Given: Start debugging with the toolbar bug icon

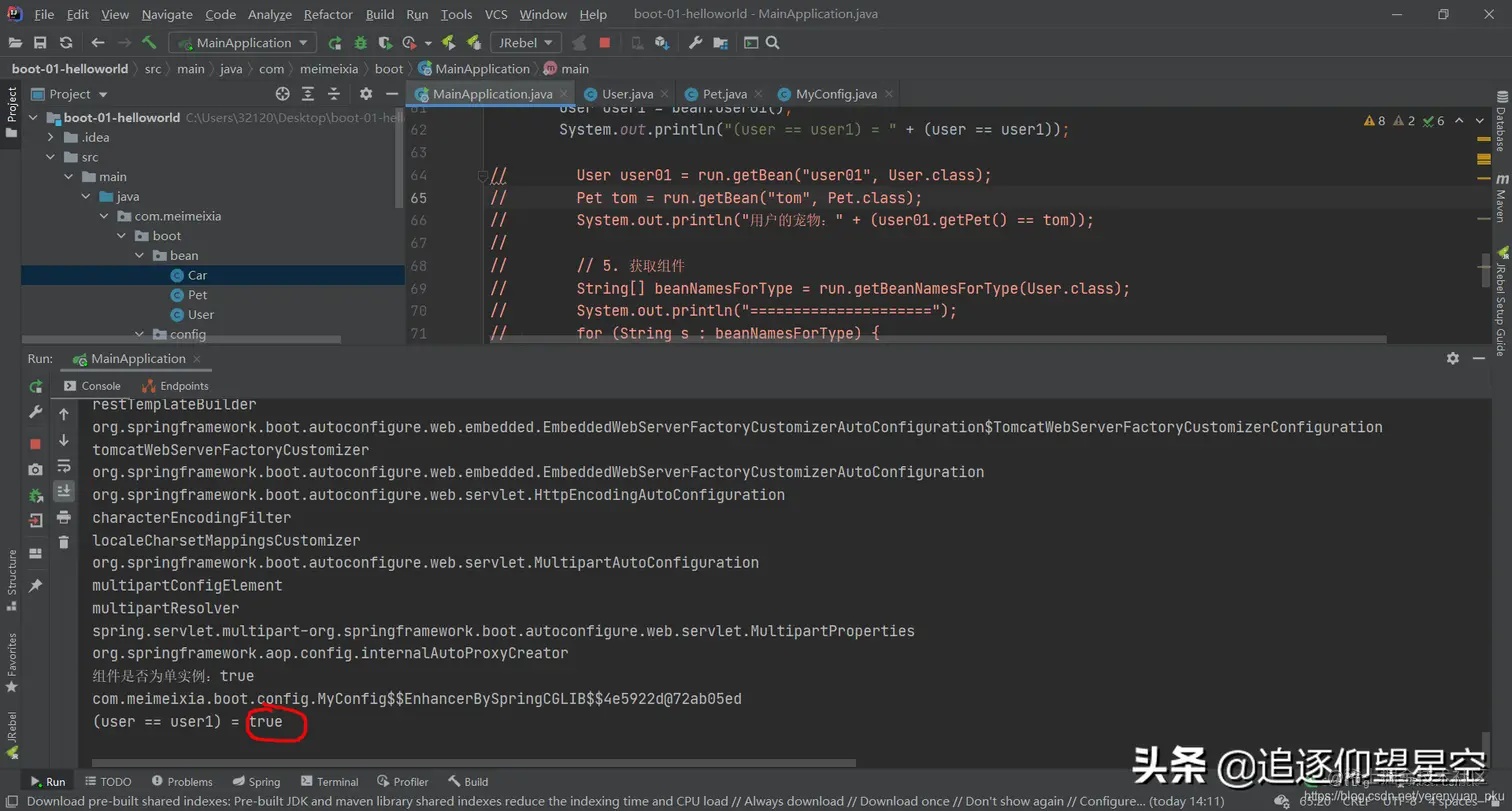Looking at the screenshot, I should [360, 43].
